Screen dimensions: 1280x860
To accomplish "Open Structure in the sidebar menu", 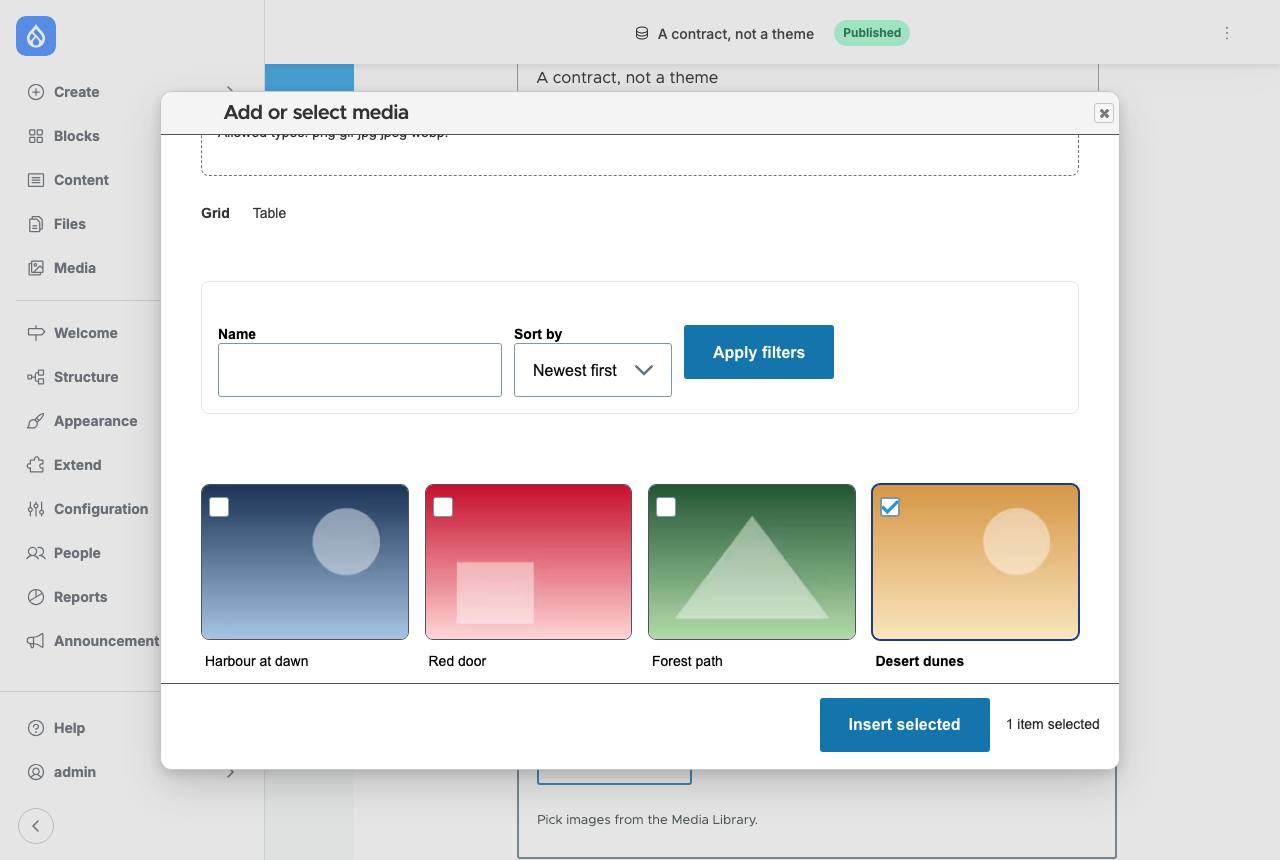I will click(86, 377).
